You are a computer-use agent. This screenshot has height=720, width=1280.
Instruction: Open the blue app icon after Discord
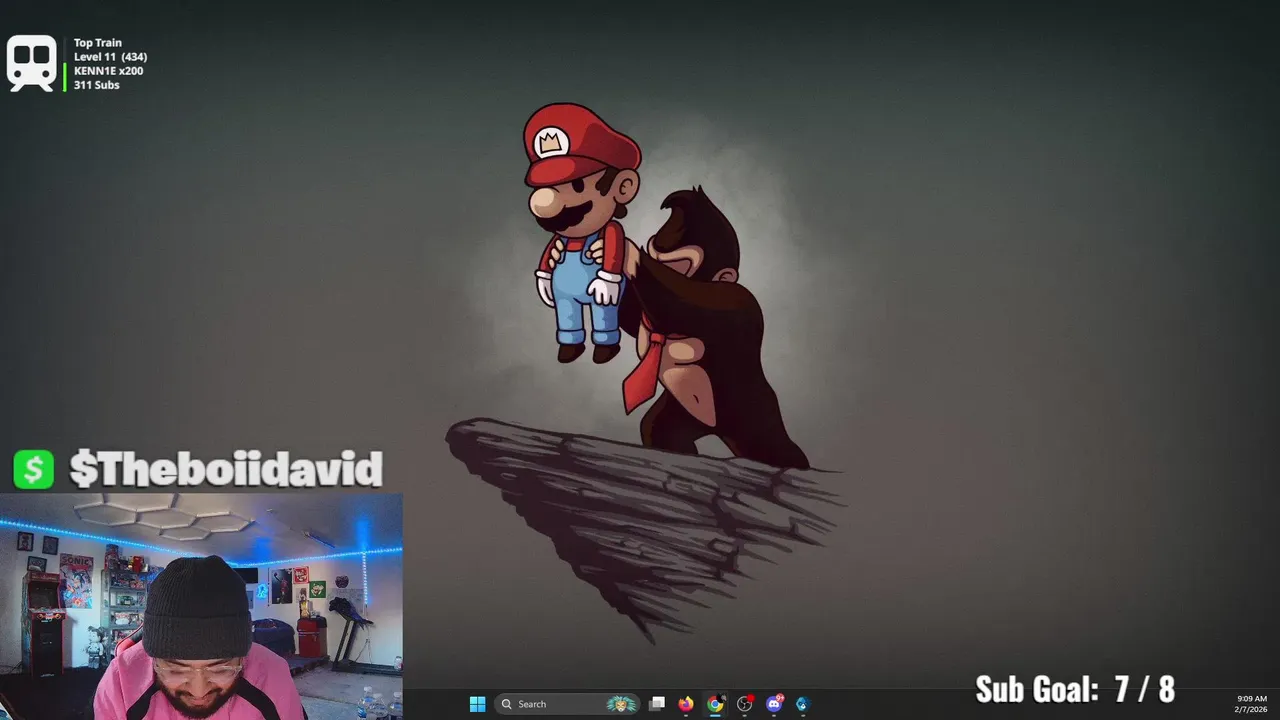pos(802,704)
